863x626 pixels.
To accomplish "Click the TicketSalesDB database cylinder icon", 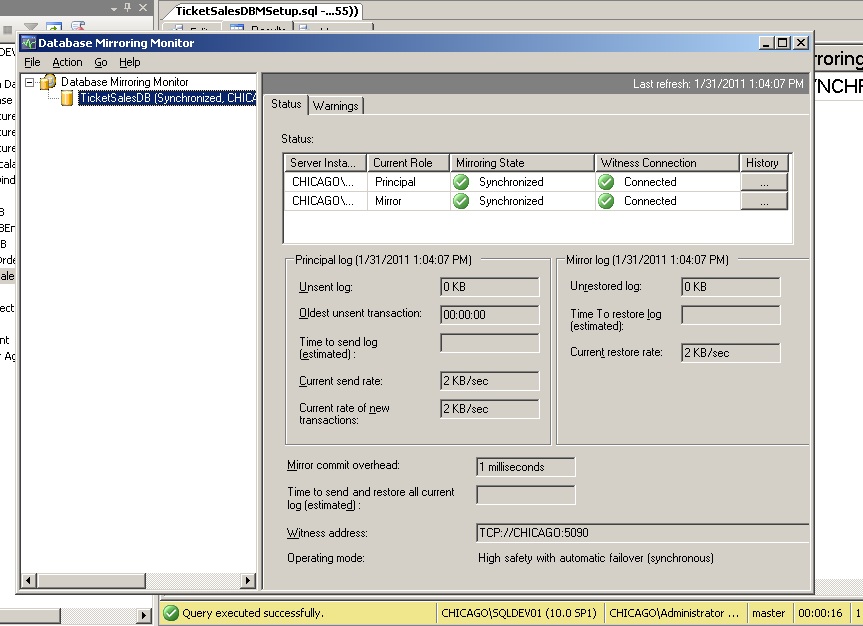I will point(67,98).
